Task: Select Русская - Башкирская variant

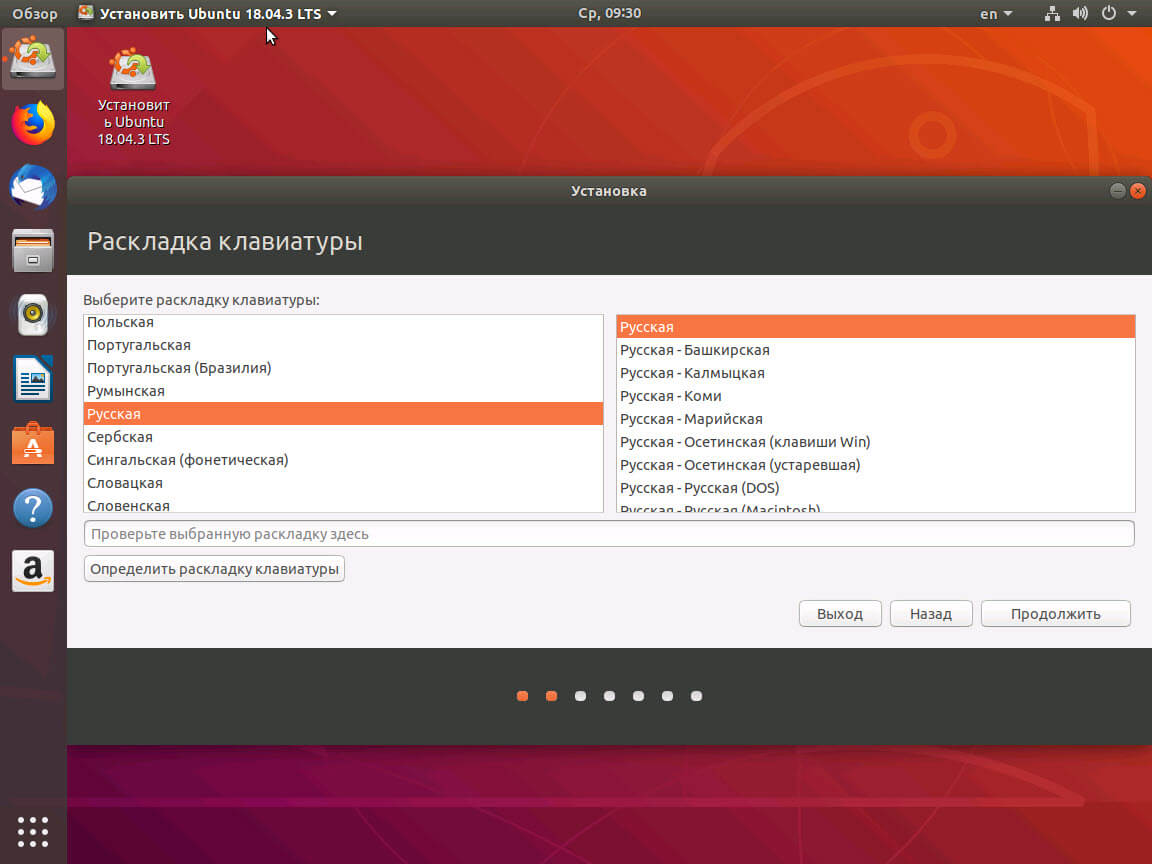Action: 875,350
